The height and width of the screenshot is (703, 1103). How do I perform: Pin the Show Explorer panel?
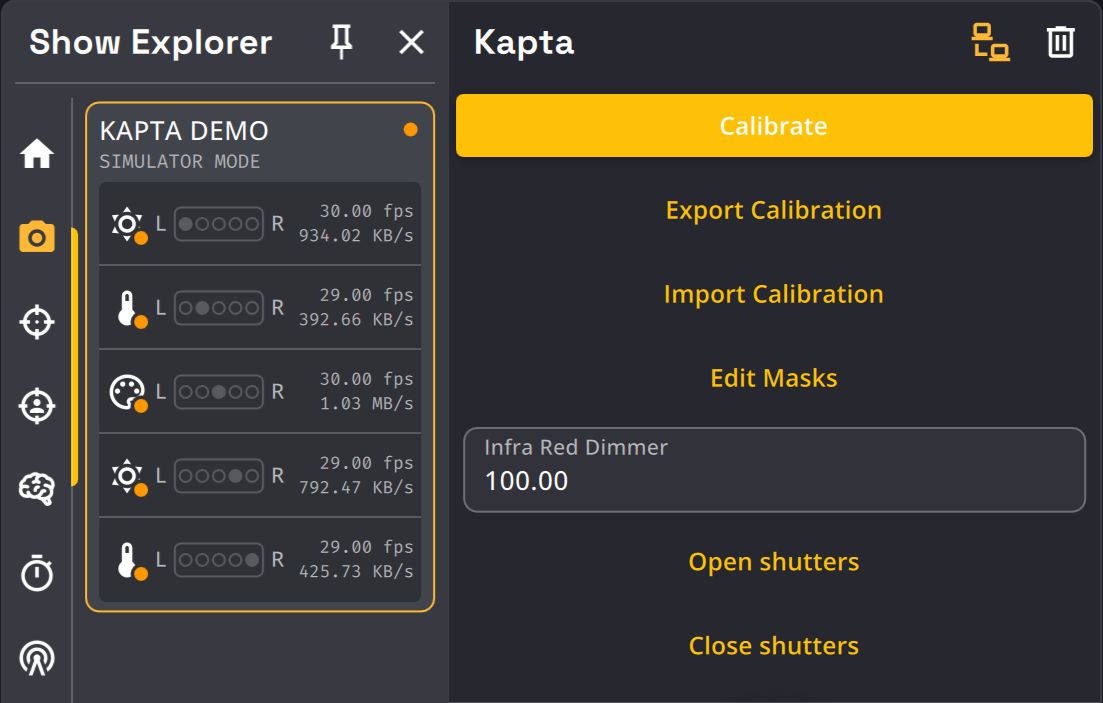pyautogui.click(x=342, y=42)
